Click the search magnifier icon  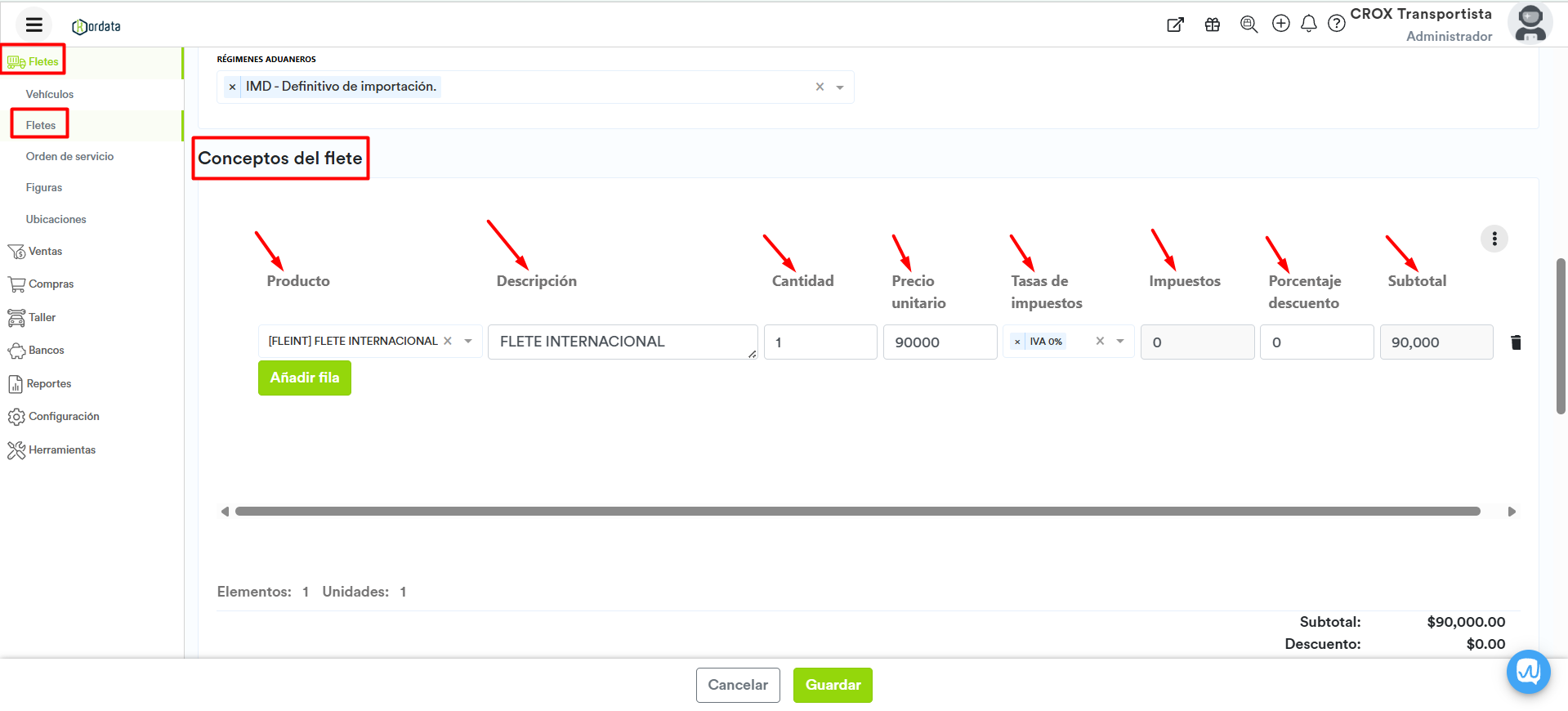point(1249,25)
